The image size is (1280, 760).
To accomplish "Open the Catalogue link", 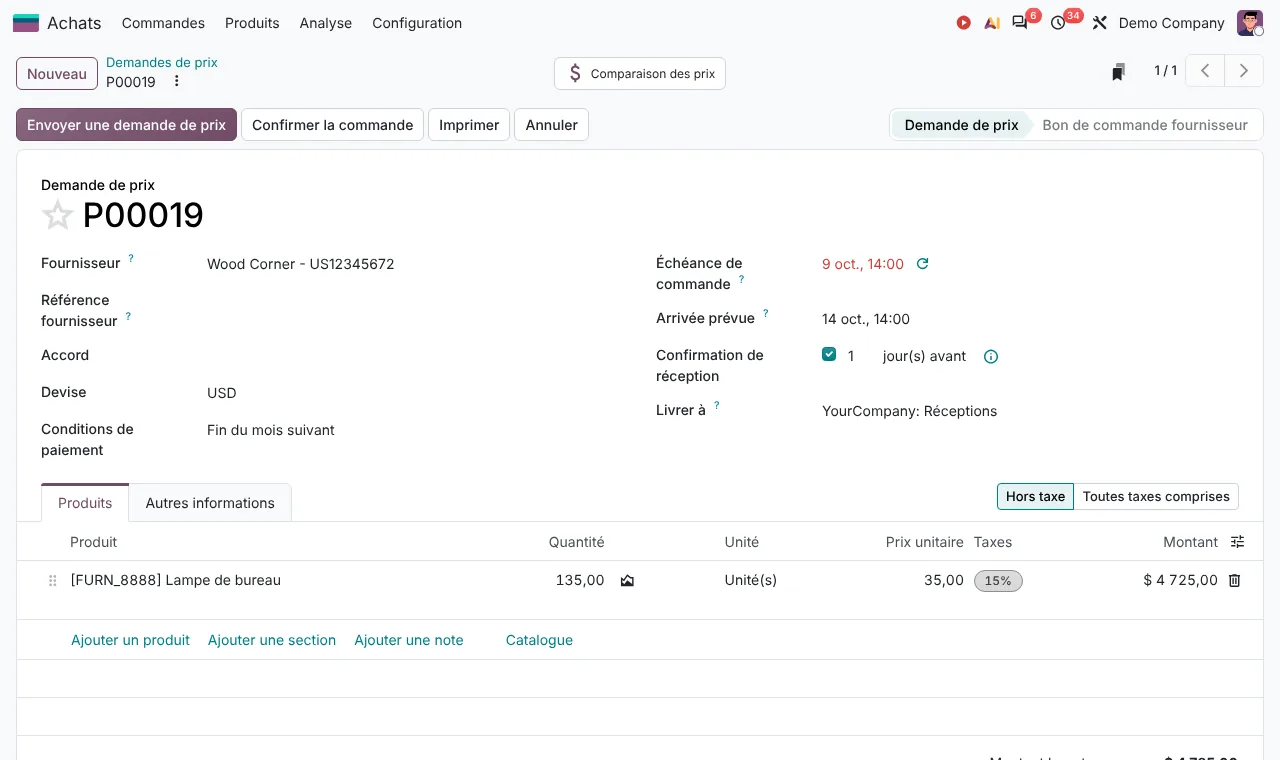I will click(539, 640).
